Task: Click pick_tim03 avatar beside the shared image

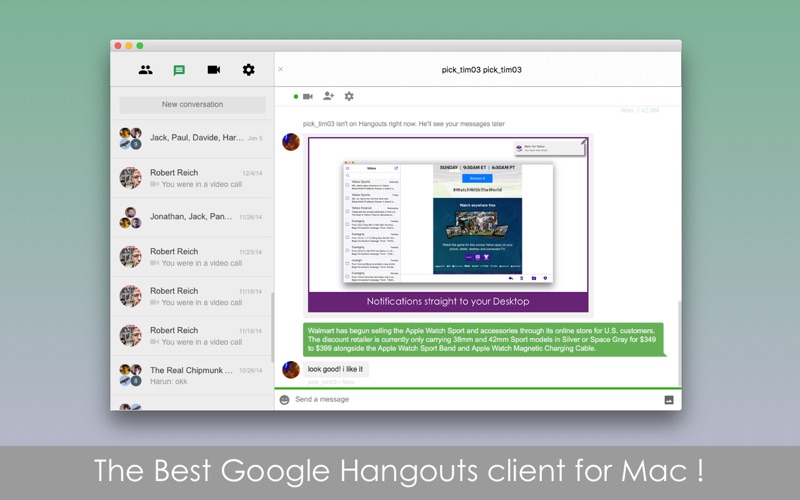Action: pyautogui.click(x=291, y=142)
